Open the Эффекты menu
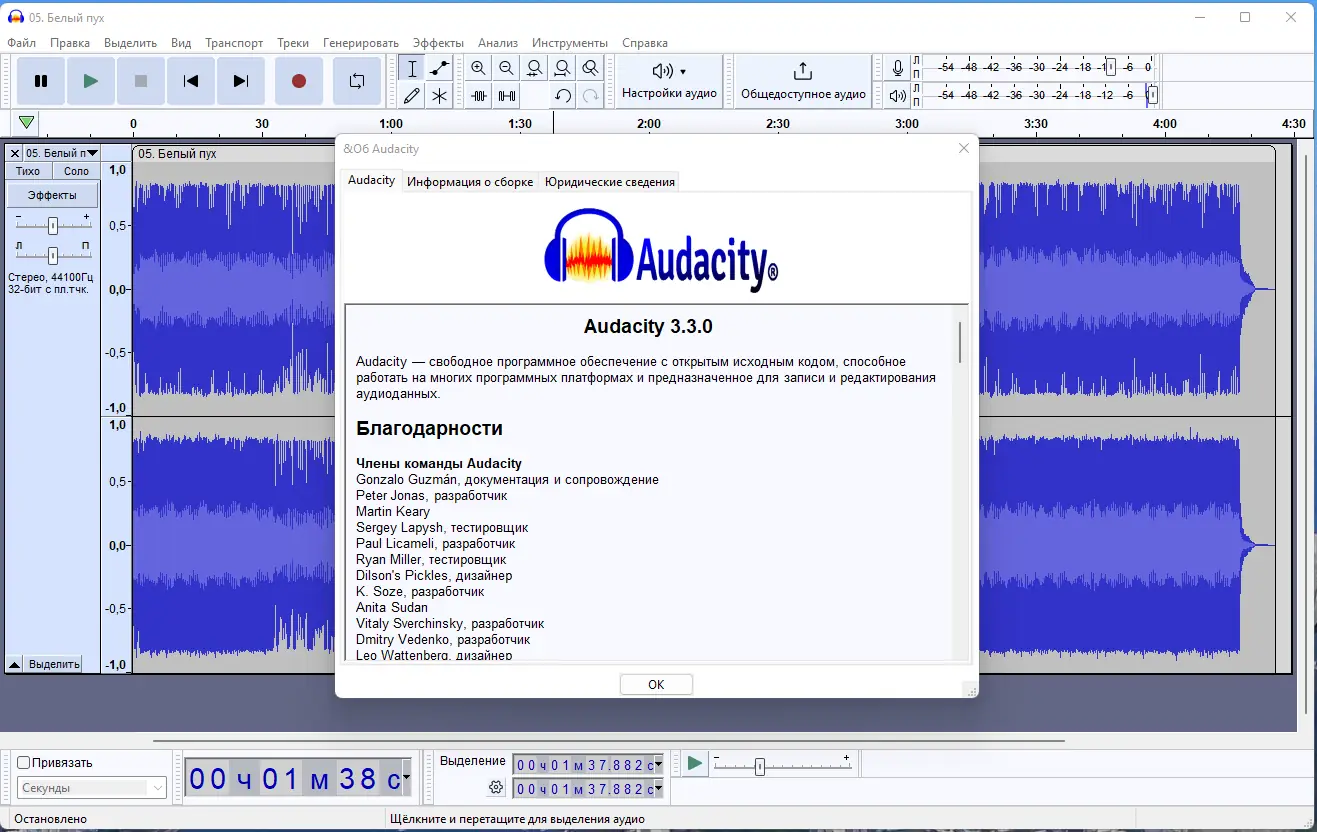Image resolution: width=1317 pixels, height=832 pixels. pos(438,43)
